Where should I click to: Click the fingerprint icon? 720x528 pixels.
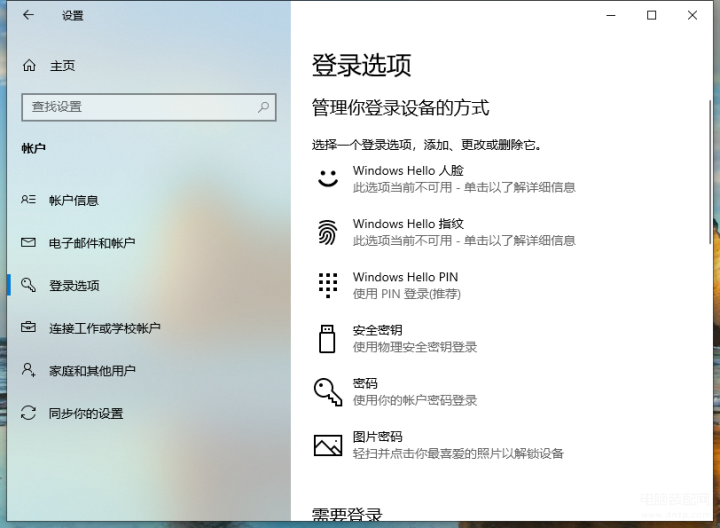pyautogui.click(x=328, y=232)
